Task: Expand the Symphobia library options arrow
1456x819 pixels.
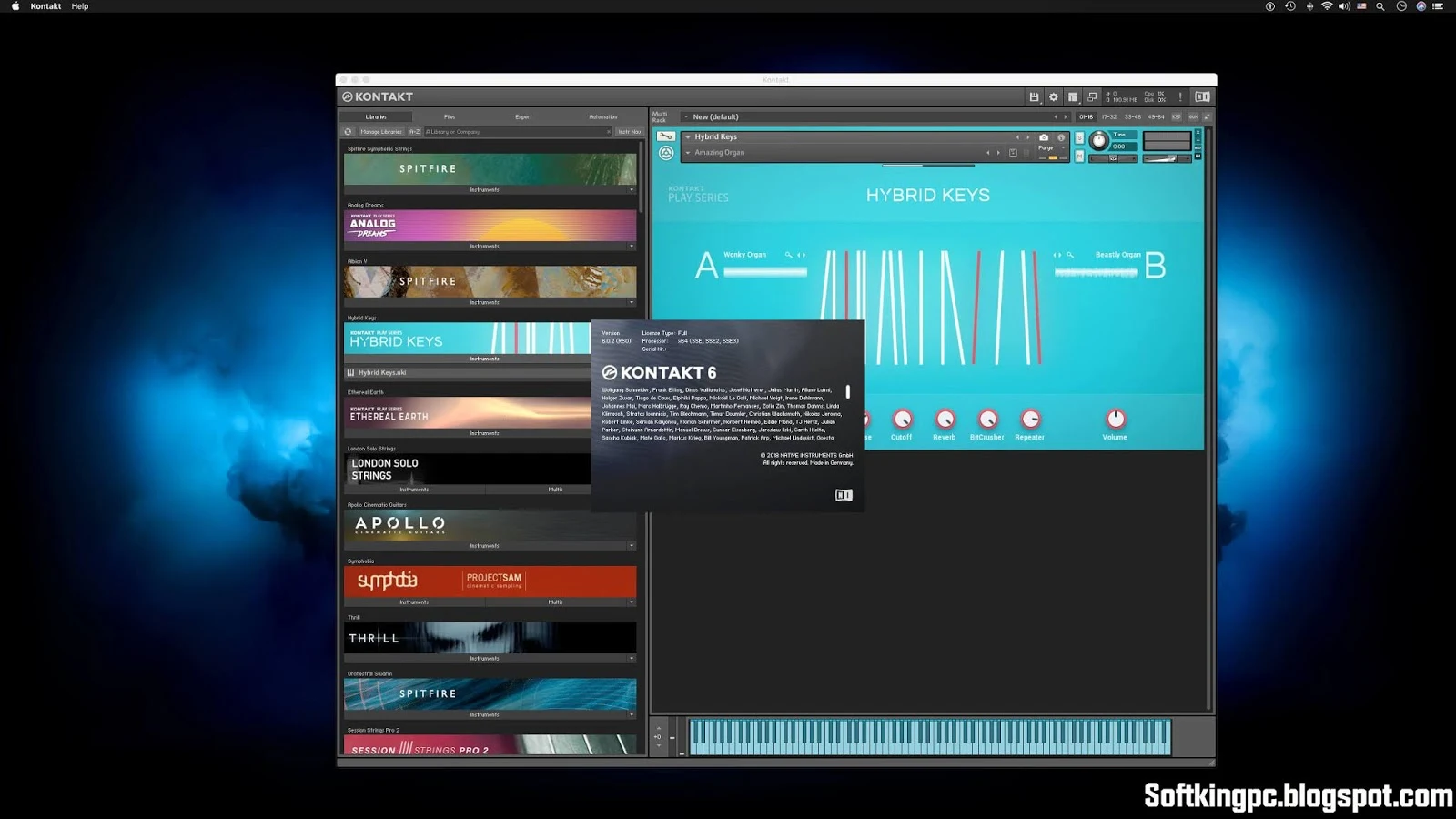Action: pyautogui.click(x=632, y=602)
